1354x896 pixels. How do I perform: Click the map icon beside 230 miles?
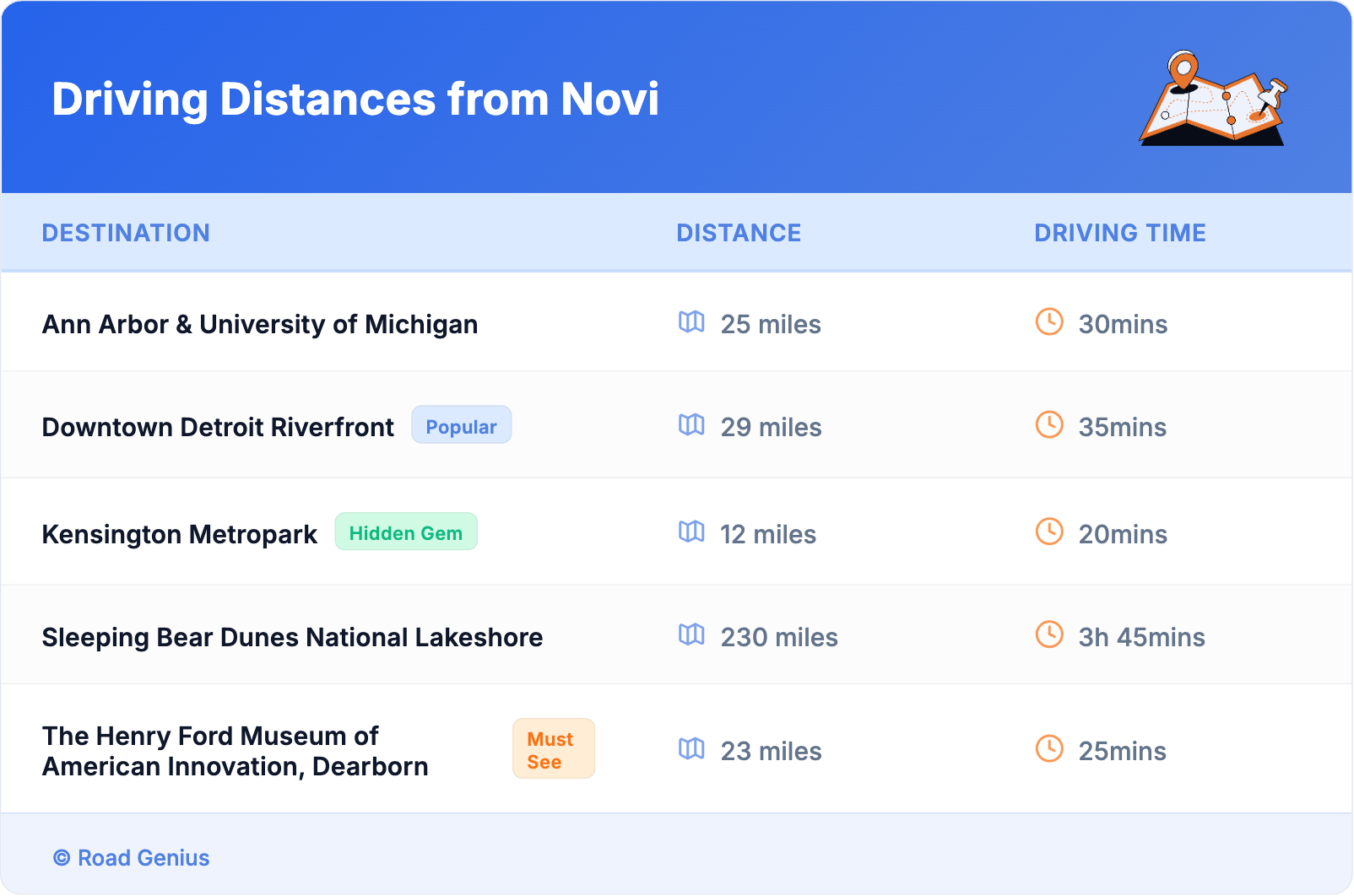coord(691,635)
